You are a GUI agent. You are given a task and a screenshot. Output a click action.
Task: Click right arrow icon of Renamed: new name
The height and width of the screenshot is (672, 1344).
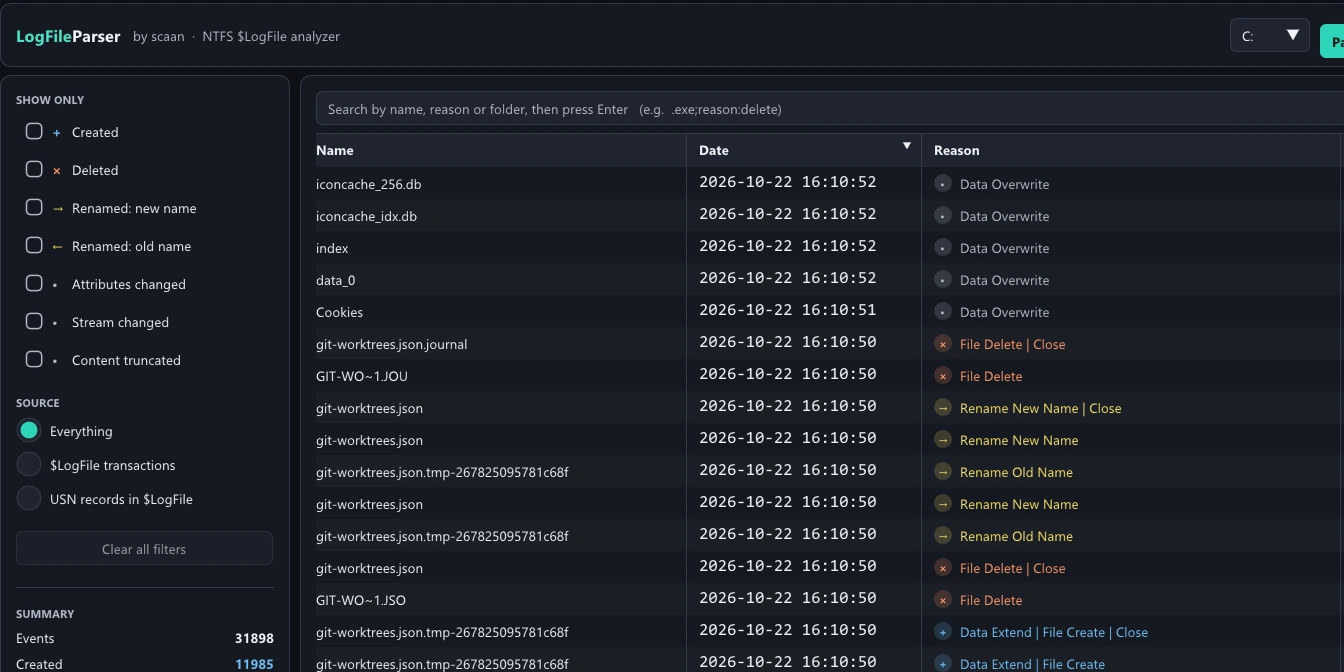(57, 209)
